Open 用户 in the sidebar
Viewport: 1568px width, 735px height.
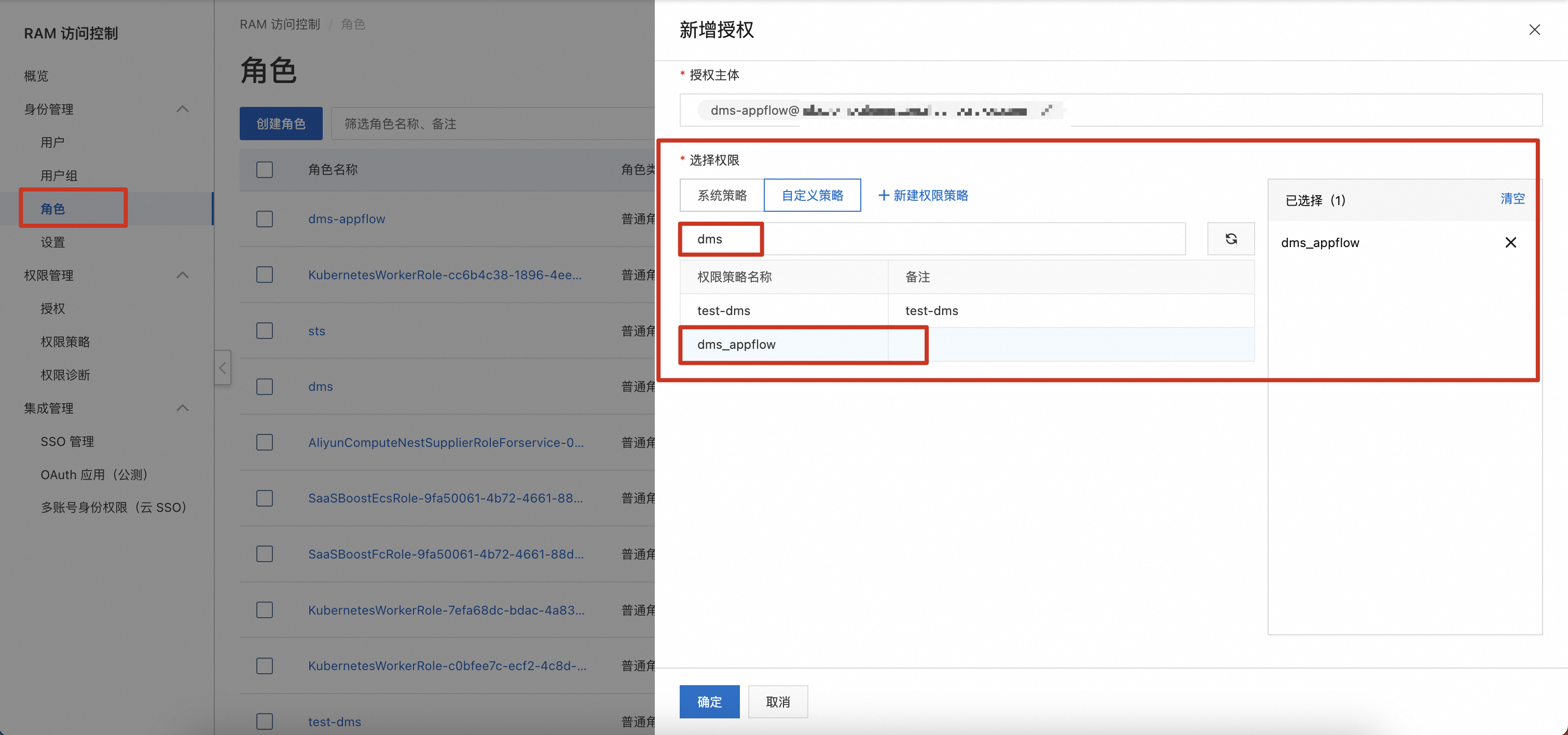coord(52,143)
